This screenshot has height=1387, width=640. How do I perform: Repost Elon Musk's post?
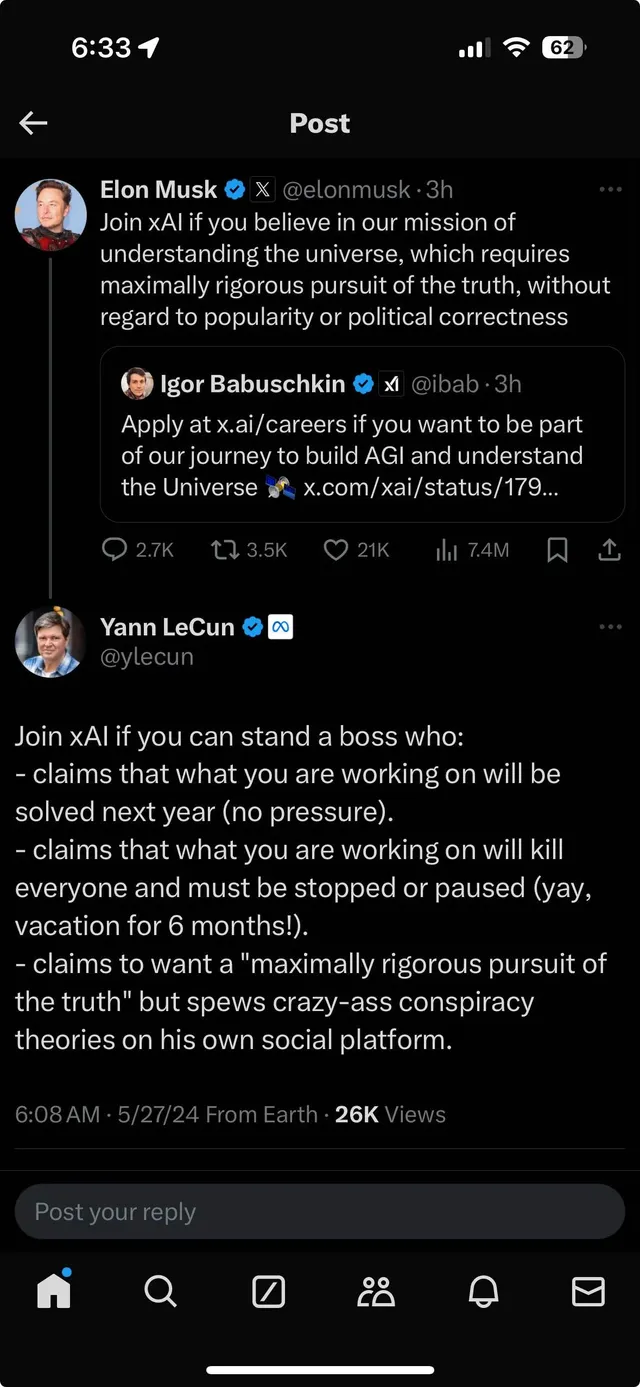(x=224, y=550)
